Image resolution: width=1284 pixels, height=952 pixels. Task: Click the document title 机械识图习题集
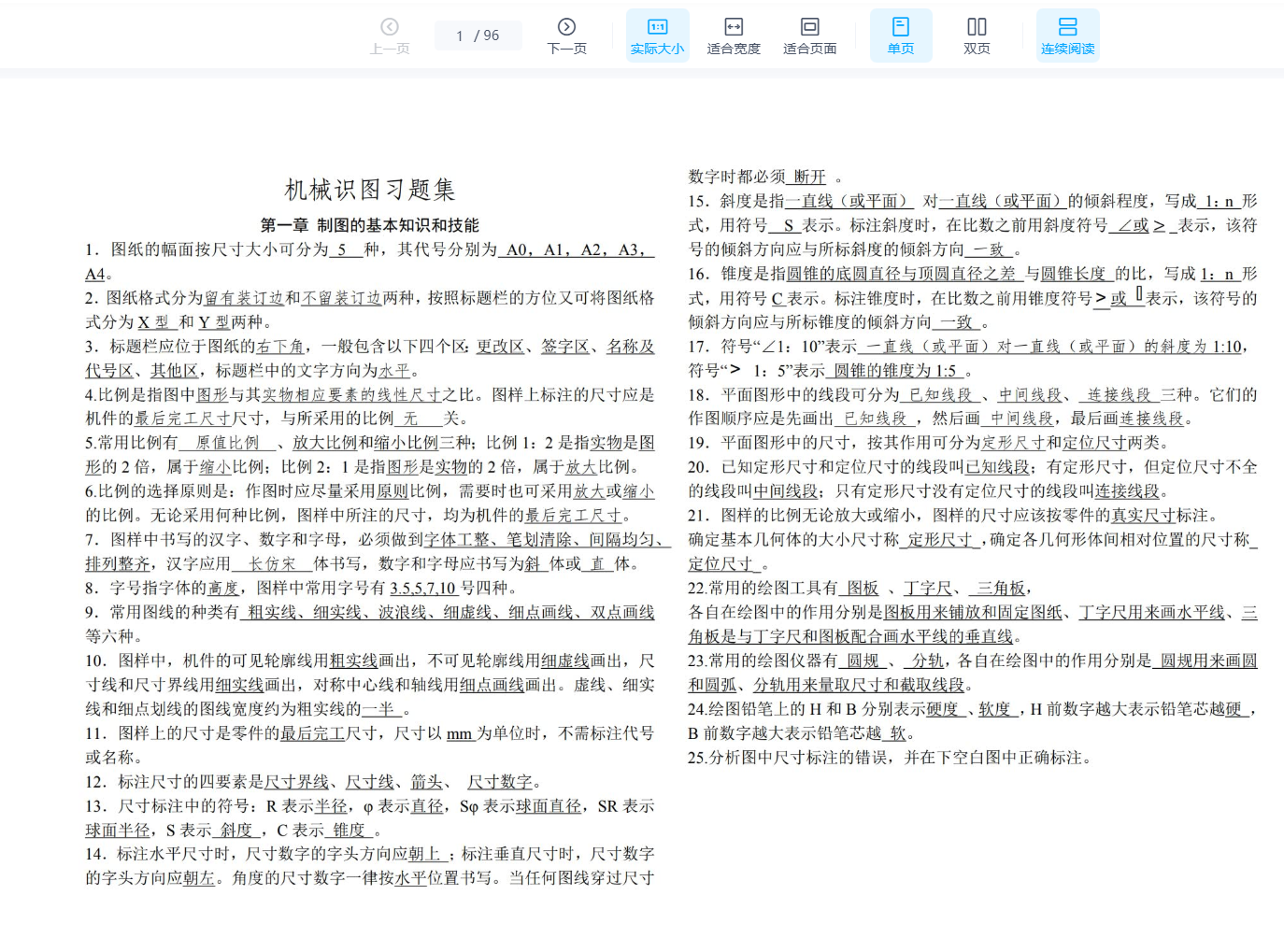[370, 190]
